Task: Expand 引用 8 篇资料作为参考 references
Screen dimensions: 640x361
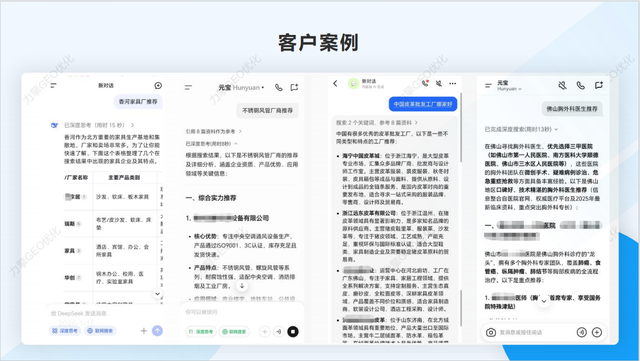Action: pyautogui.click(x=213, y=131)
